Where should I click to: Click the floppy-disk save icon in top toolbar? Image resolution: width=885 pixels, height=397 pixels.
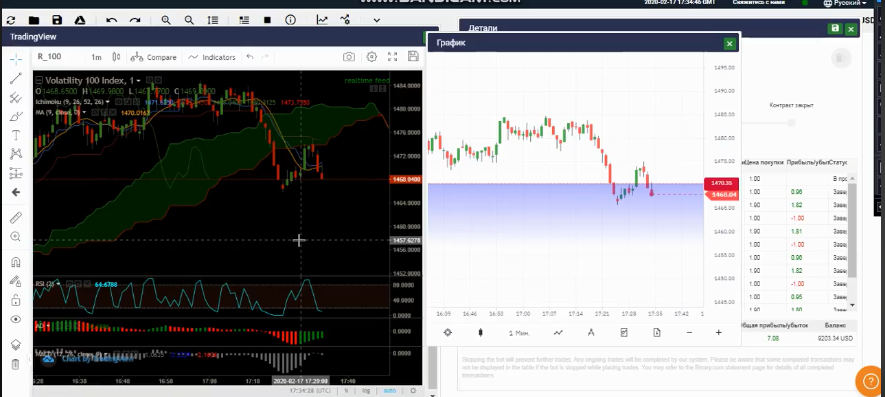click(x=57, y=20)
